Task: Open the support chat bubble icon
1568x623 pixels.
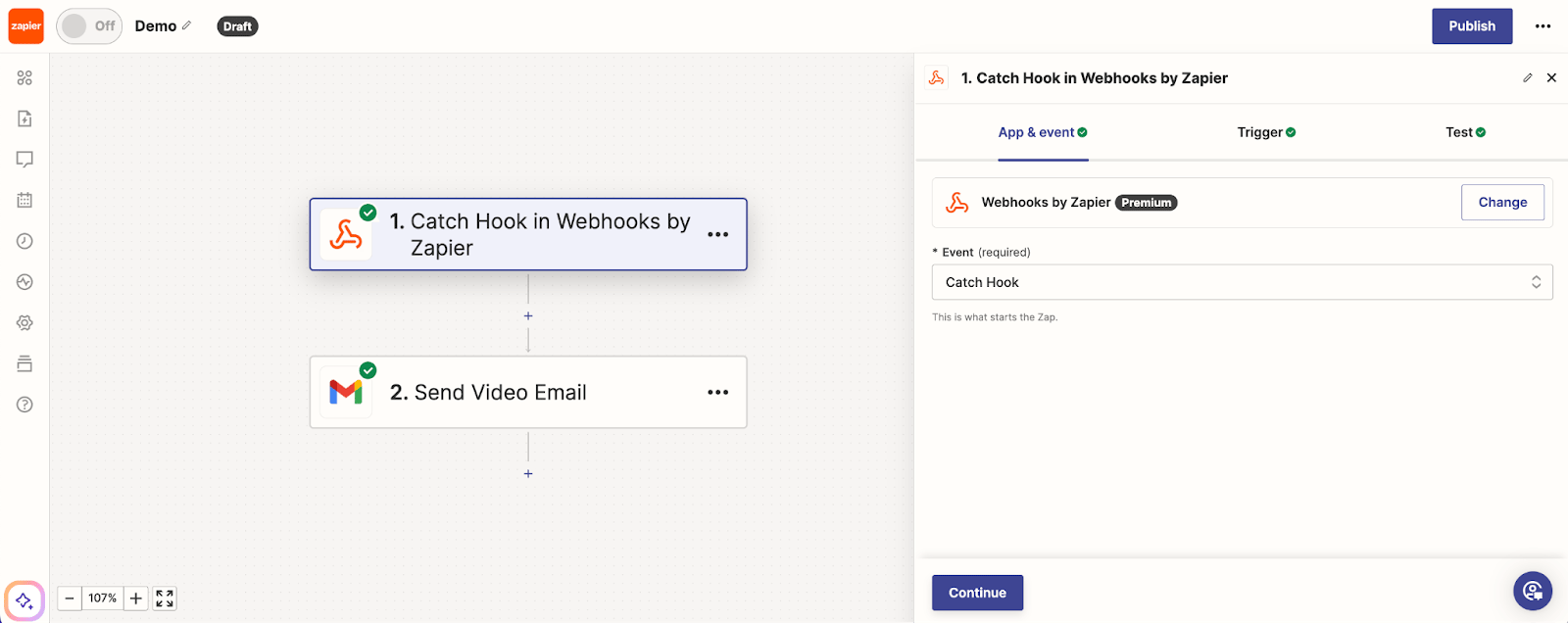Action: click(1533, 591)
